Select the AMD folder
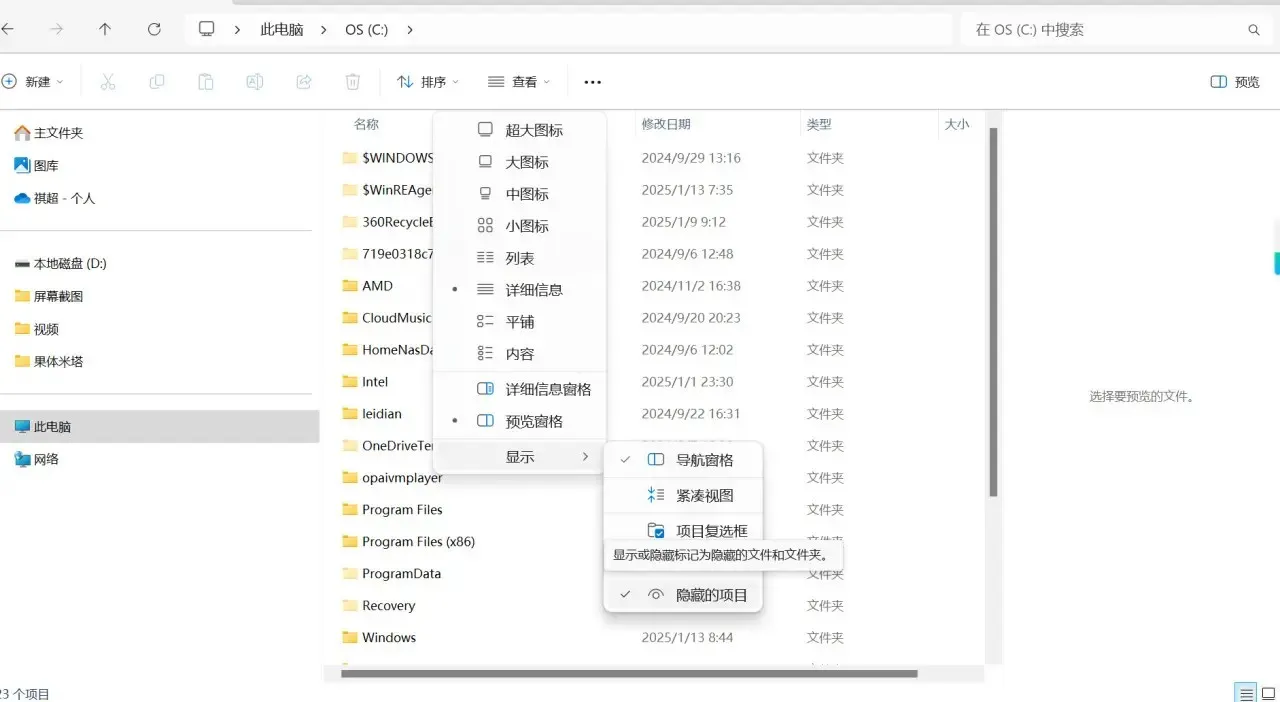The height and width of the screenshot is (702, 1280). click(377, 286)
